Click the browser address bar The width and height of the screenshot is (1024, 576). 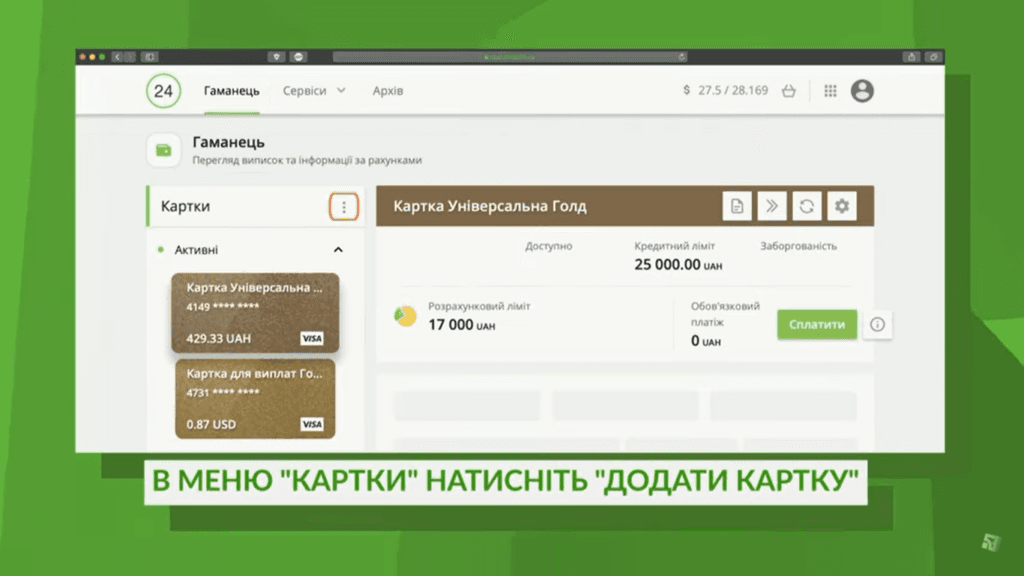[510, 57]
